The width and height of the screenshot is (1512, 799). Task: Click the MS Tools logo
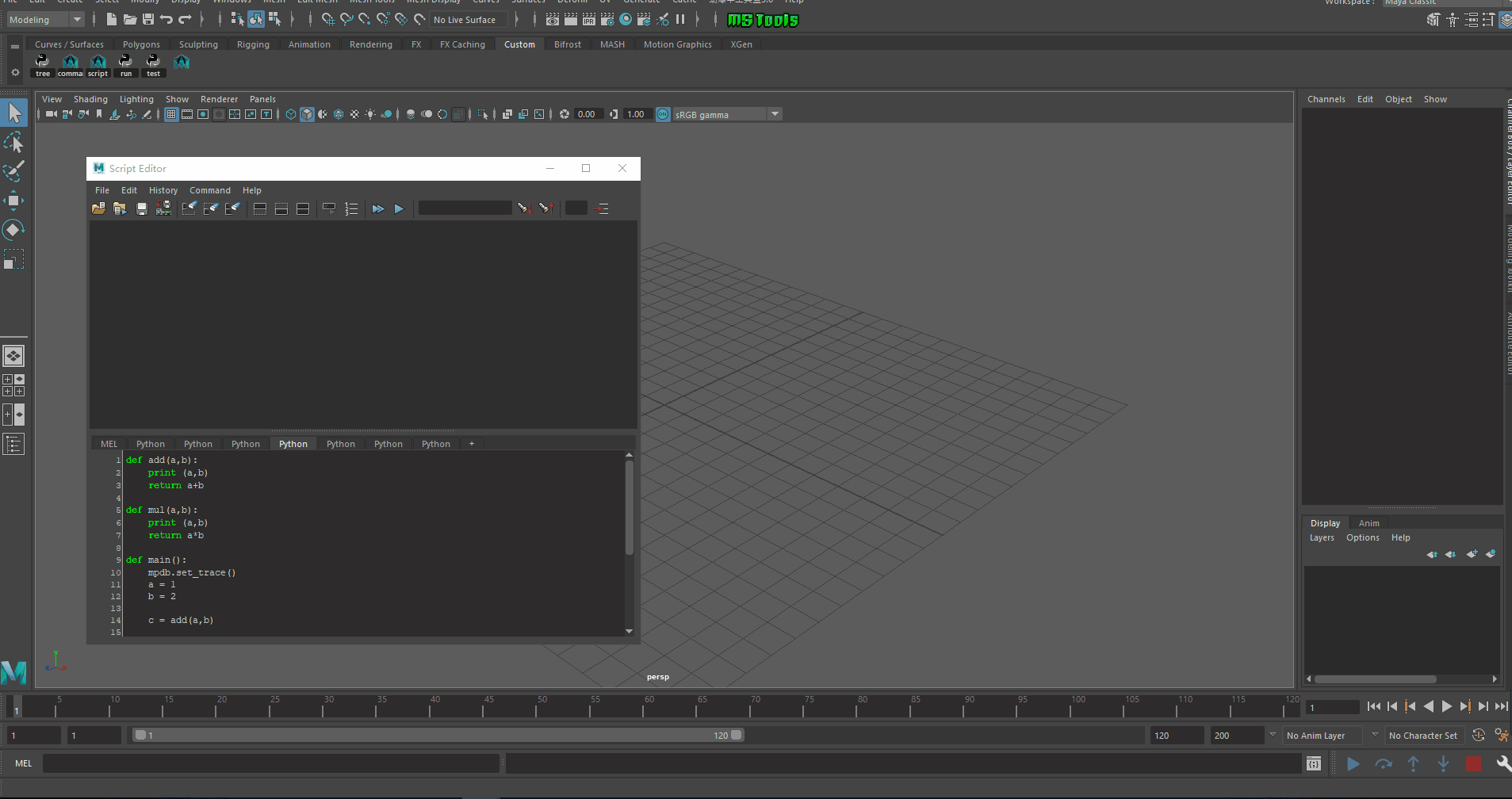coord(763,20)
